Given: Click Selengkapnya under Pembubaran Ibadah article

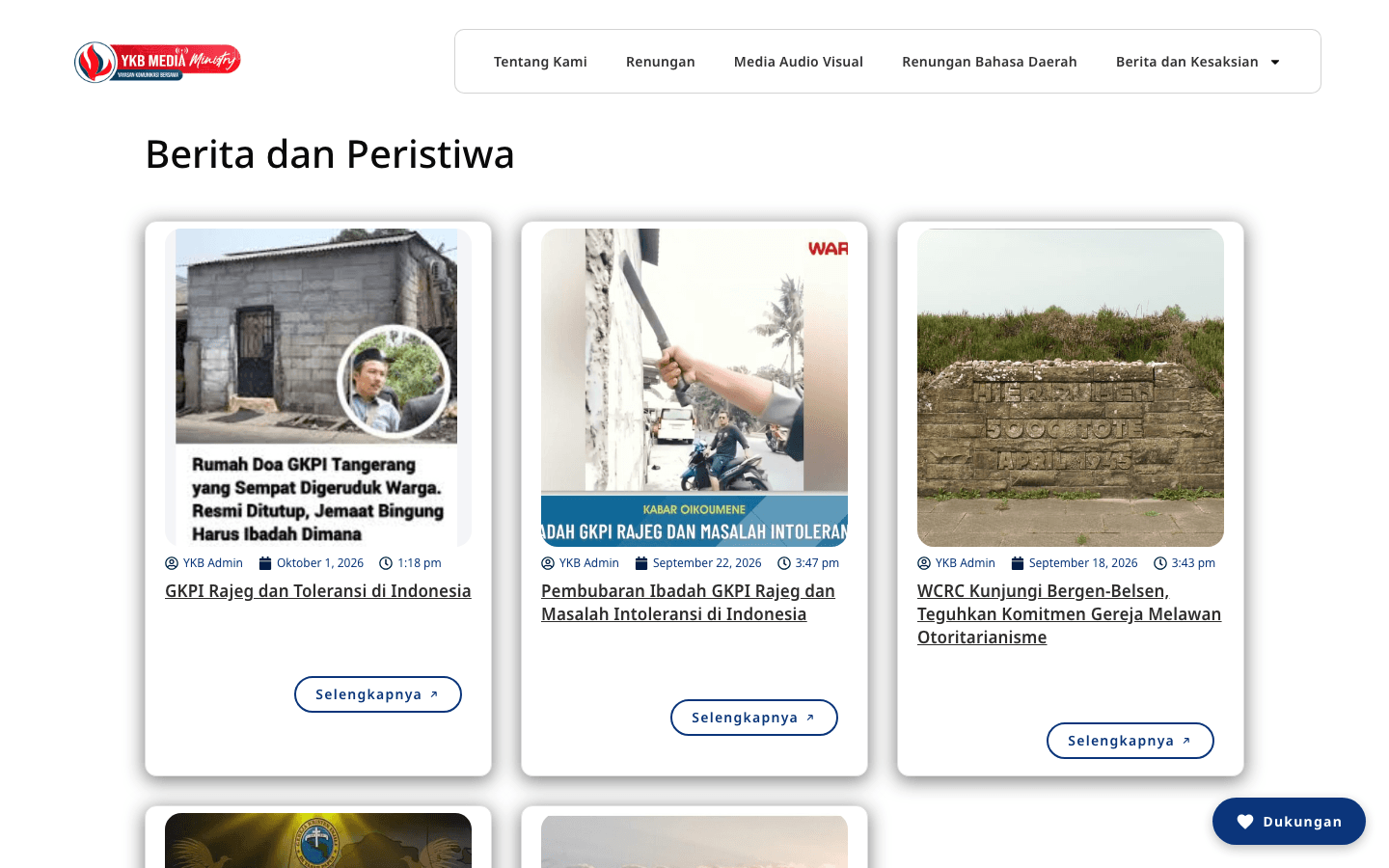Looking at the screenshot, I should click(x=754, y=718).
